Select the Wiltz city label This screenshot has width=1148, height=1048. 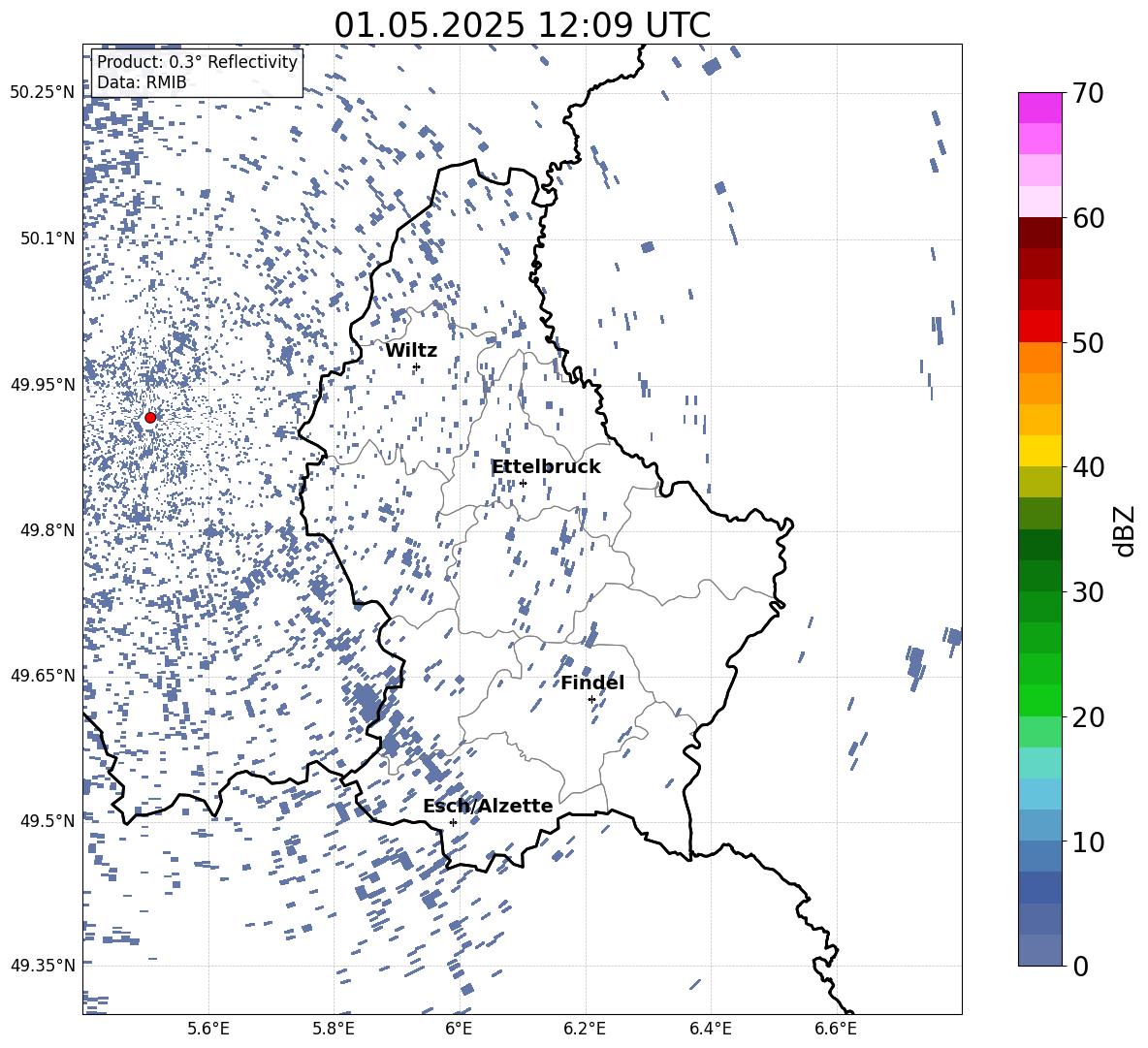click(x=411, y=351)
